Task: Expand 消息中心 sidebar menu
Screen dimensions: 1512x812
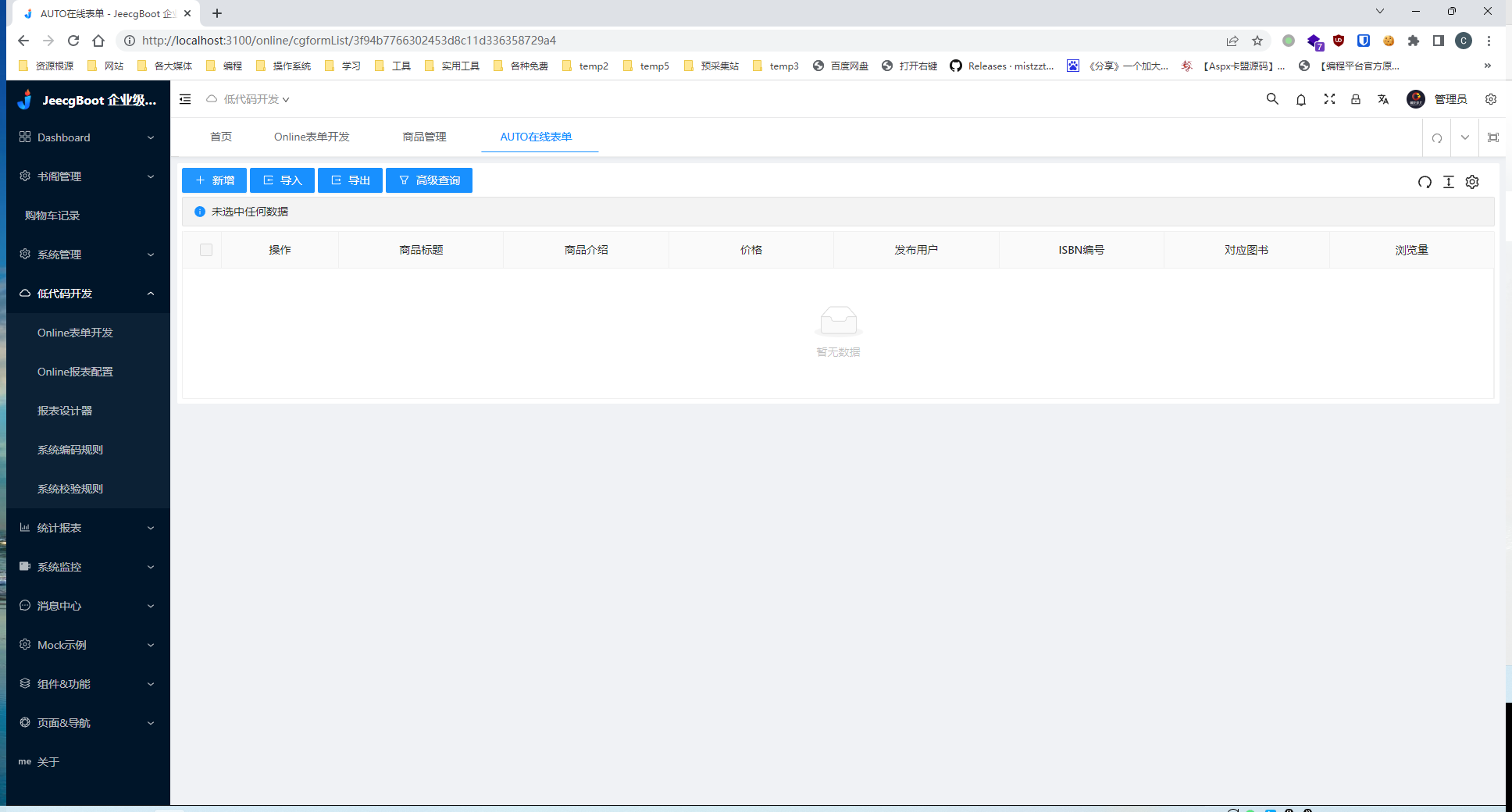Action: (87, 606)
